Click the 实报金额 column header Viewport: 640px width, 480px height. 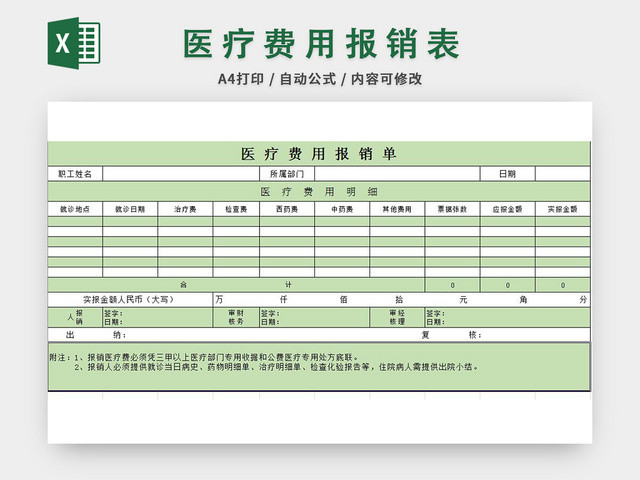(562, 209)
